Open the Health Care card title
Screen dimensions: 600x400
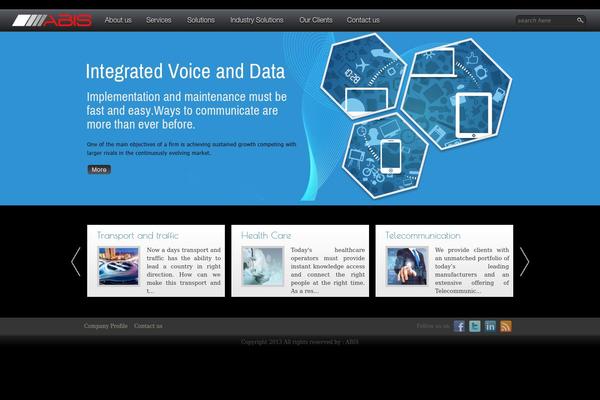[266, 235]
